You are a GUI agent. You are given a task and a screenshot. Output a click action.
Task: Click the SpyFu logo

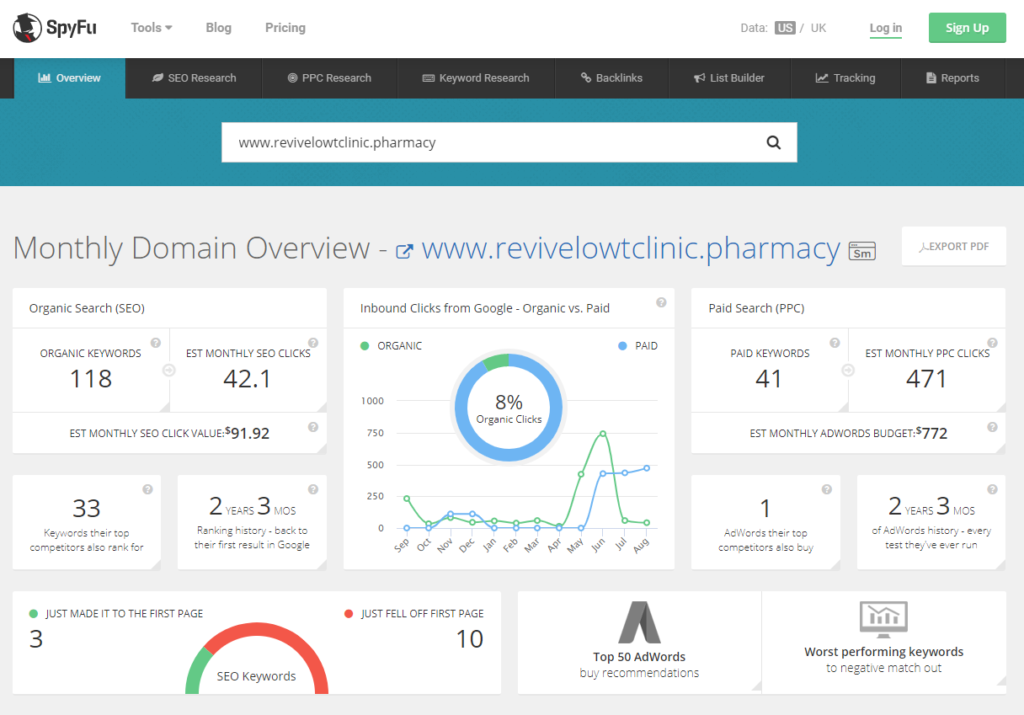tap(55, 27)
